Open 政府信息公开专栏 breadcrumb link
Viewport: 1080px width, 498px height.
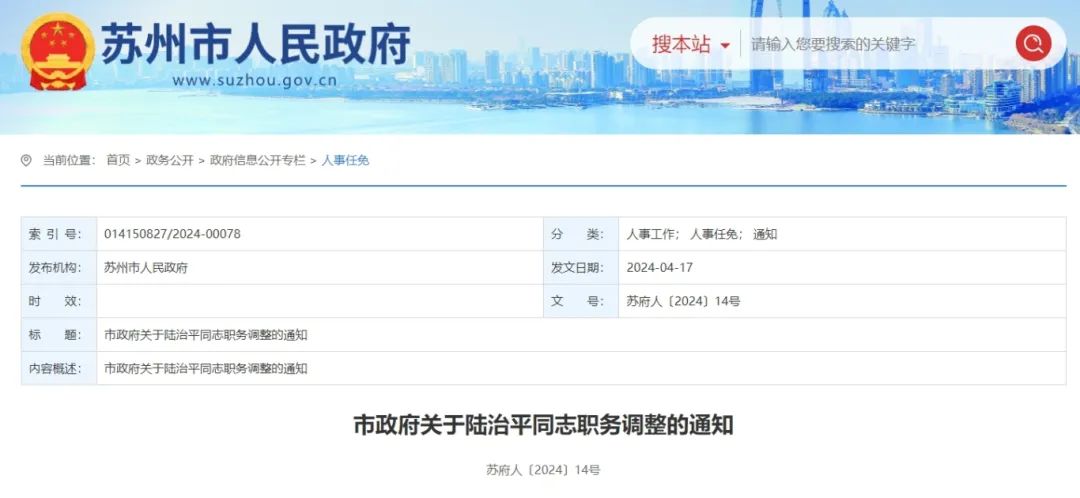click(258, 160)
